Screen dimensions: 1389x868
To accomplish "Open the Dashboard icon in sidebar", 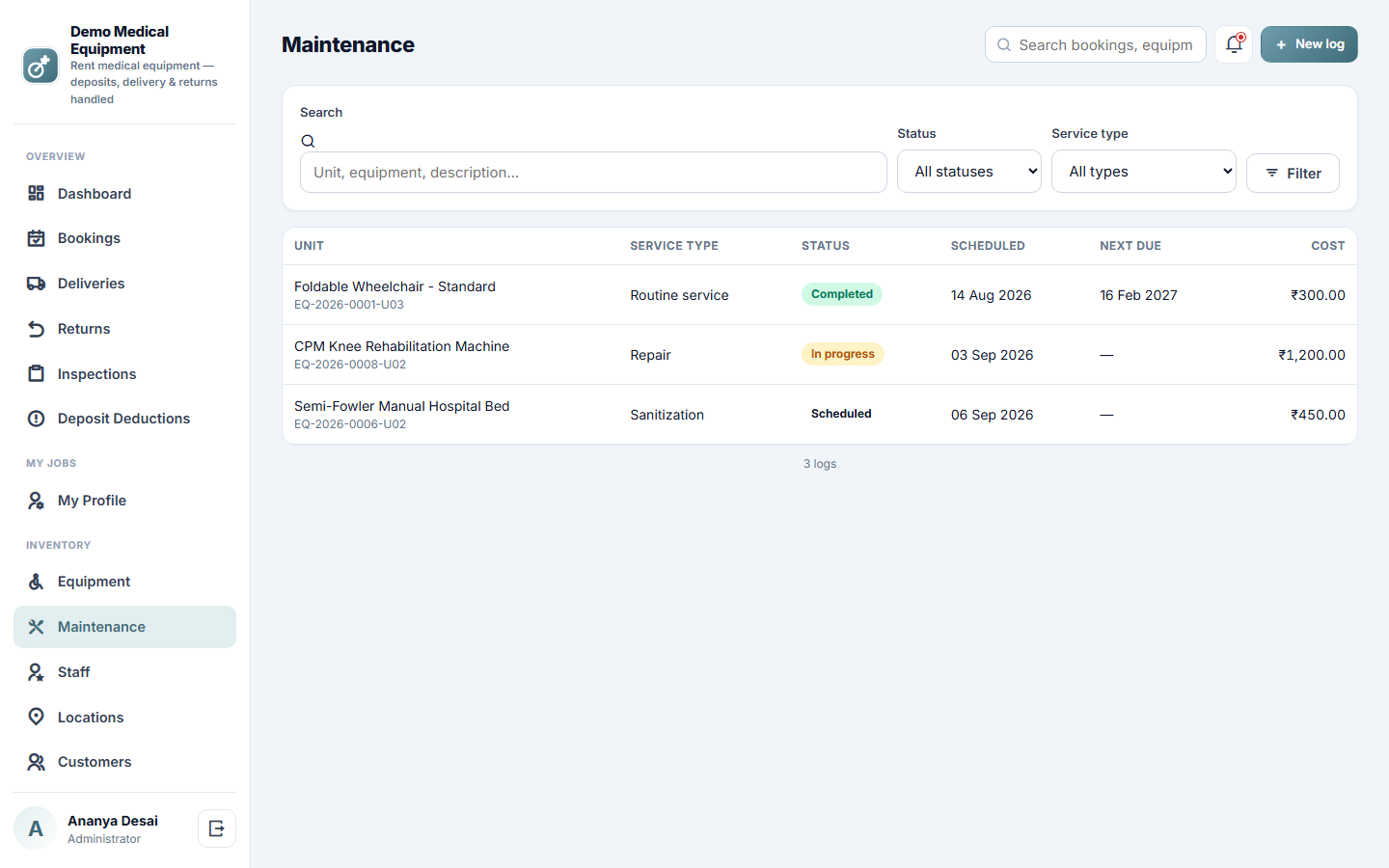I will [x=36, y=194].
